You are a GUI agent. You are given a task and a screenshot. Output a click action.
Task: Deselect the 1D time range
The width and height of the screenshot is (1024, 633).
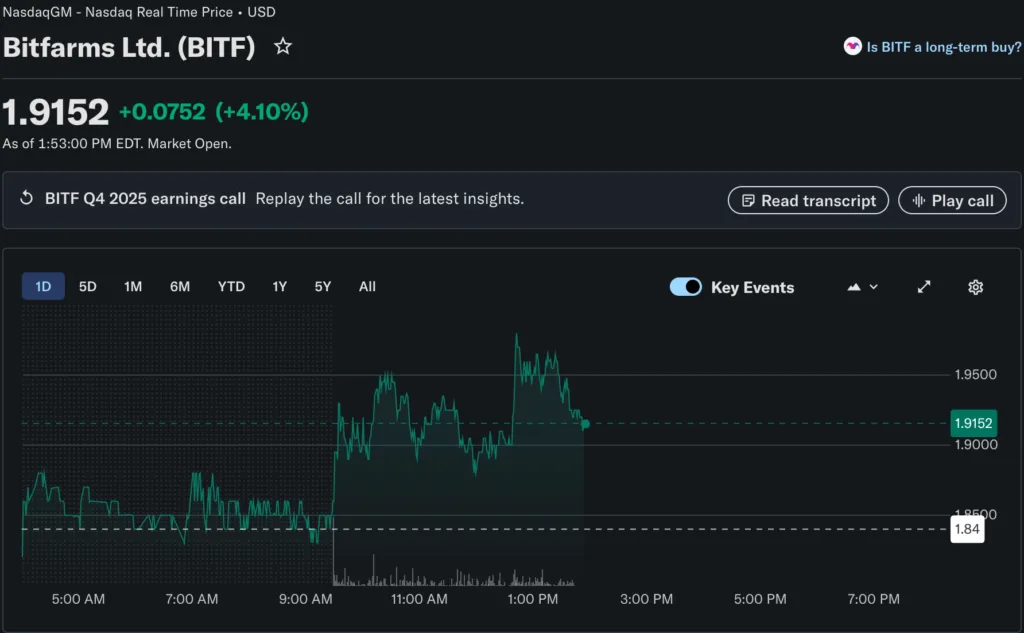tap(43, 286)
